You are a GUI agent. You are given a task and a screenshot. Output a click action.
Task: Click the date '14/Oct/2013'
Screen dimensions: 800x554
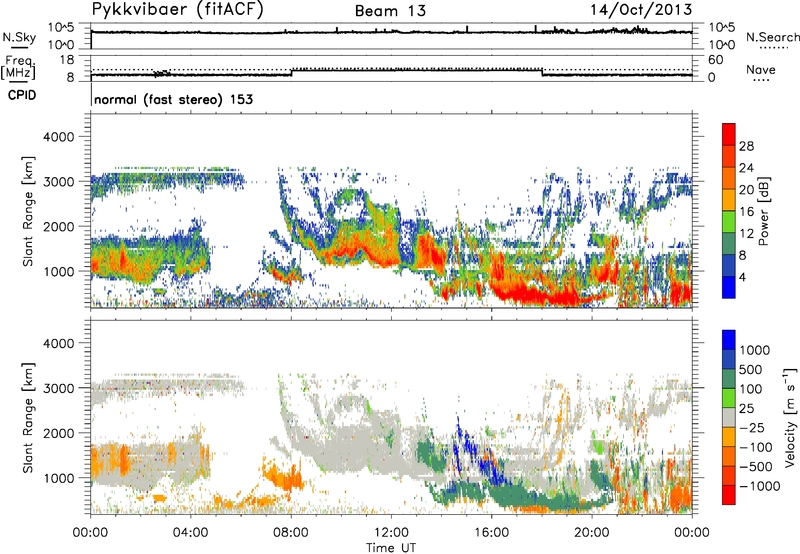pos(641,9)
